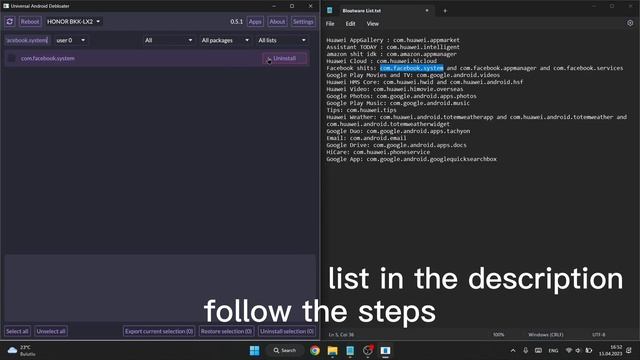Image resolution: width=640 pixels, height=360 pixels.
Task: Click the Notepad app icon in title bar
Action: 330,11
